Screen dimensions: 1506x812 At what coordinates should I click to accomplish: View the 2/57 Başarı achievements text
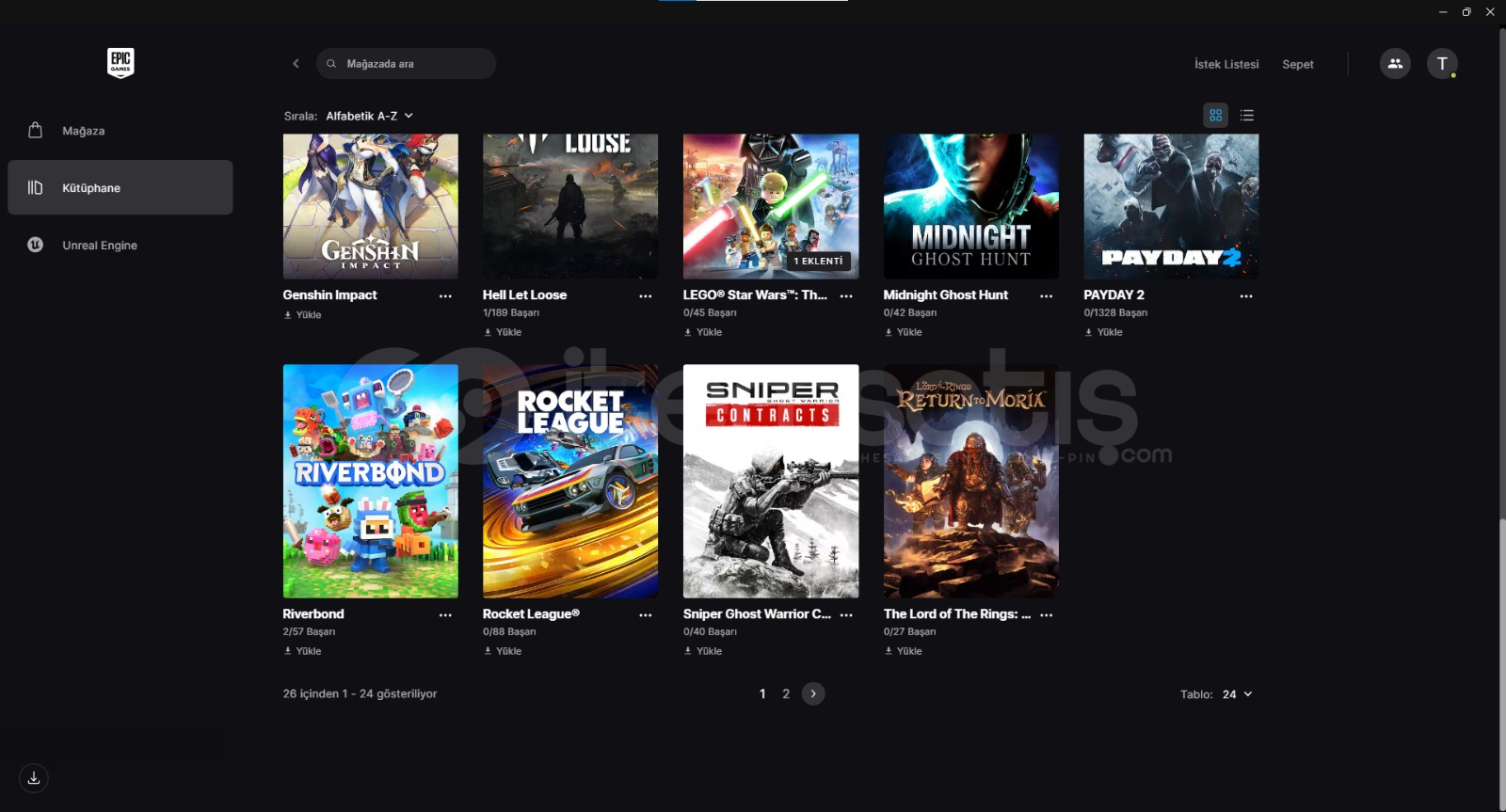click(309, 631)
